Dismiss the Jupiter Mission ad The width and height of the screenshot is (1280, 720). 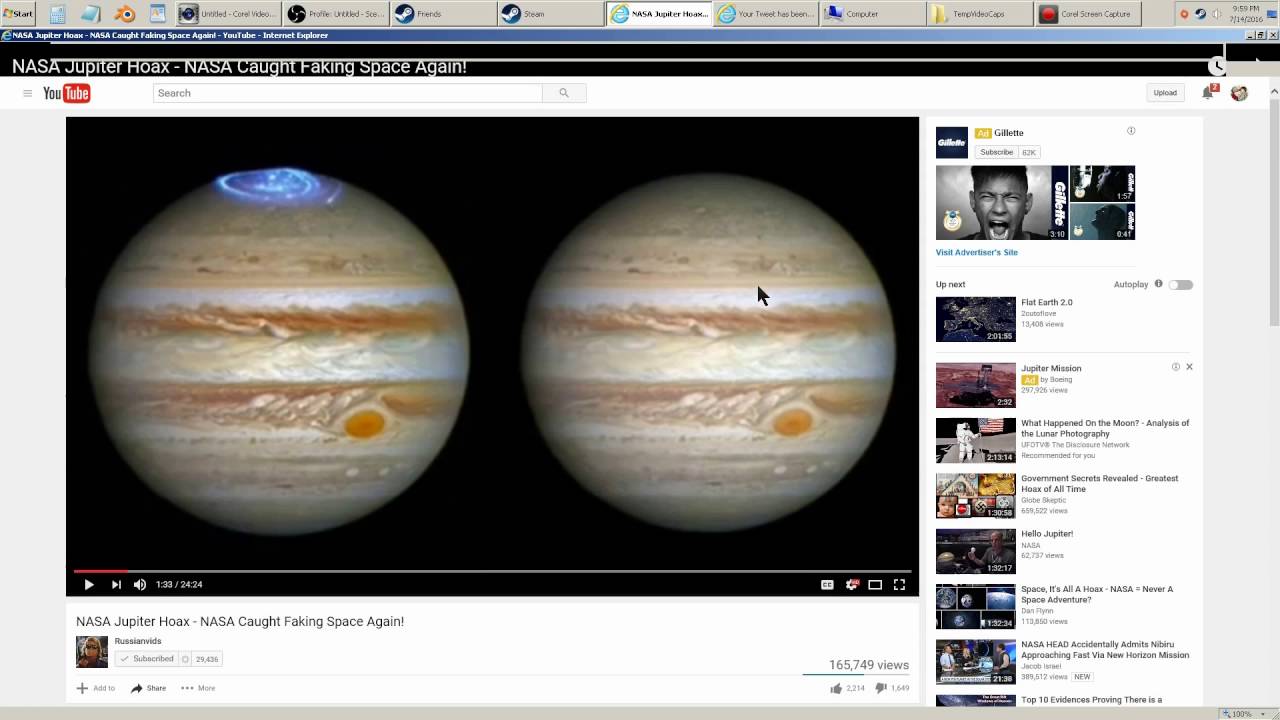coord(1189,367)
